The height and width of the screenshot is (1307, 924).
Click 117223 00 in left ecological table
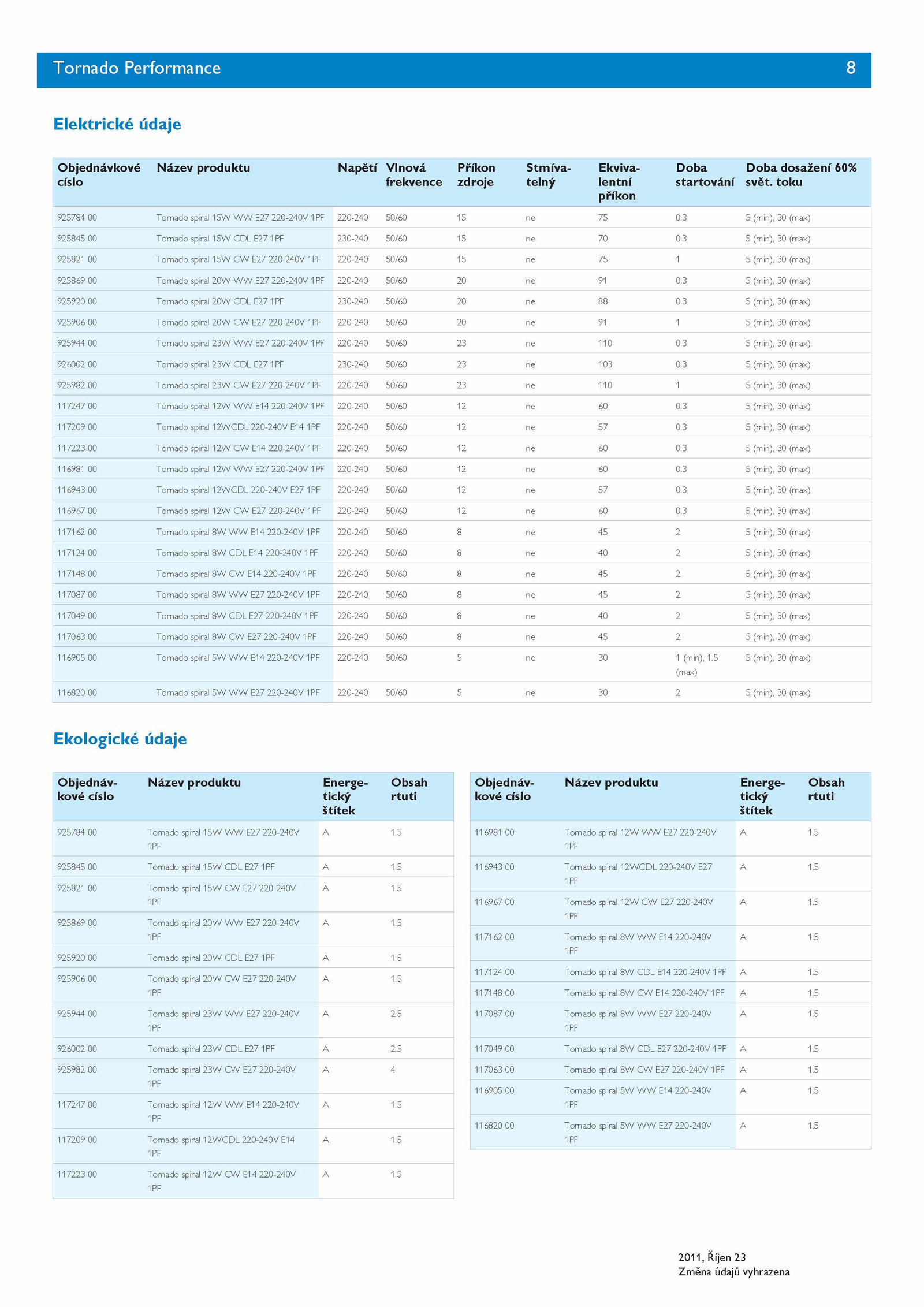point(77,1174)
